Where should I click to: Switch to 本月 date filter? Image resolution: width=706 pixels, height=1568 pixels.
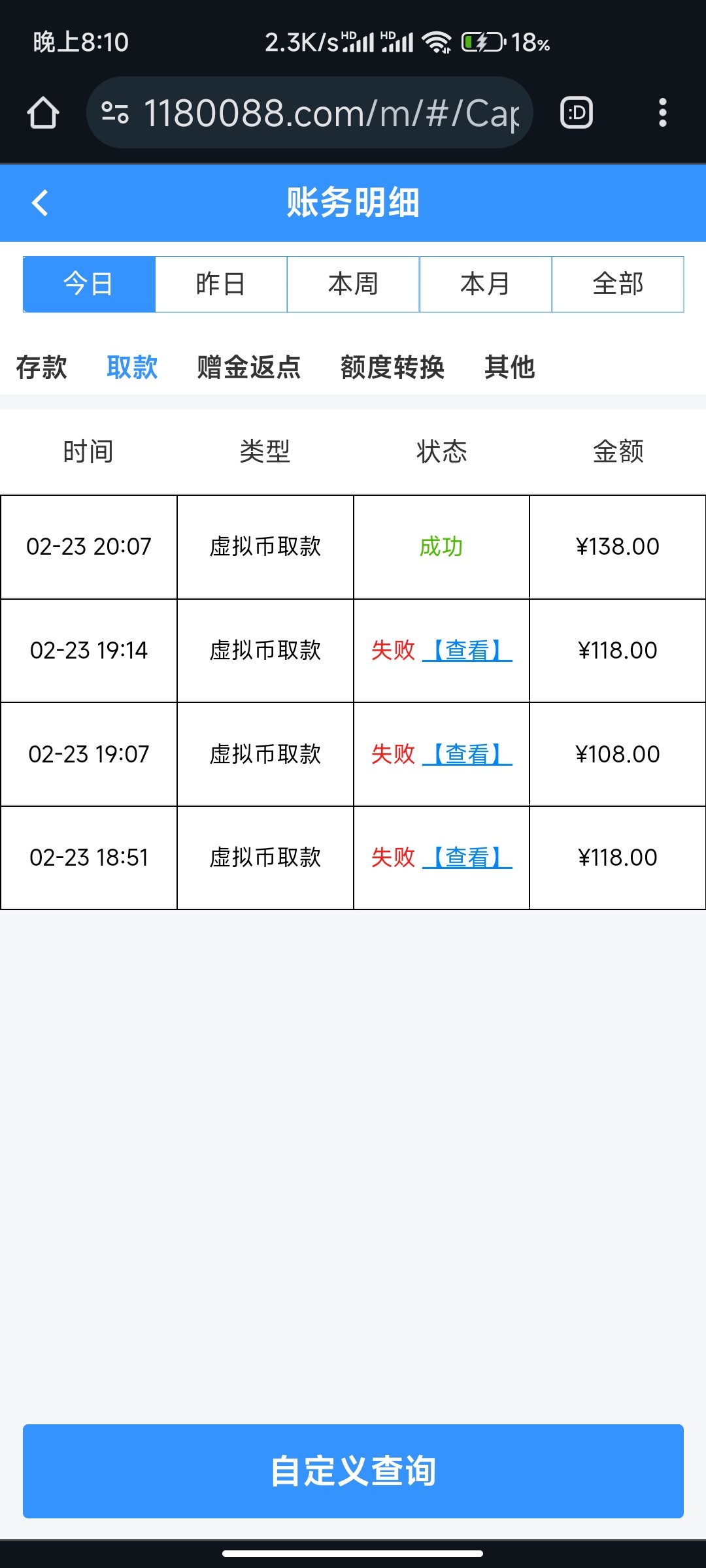[x=485, y=284]
